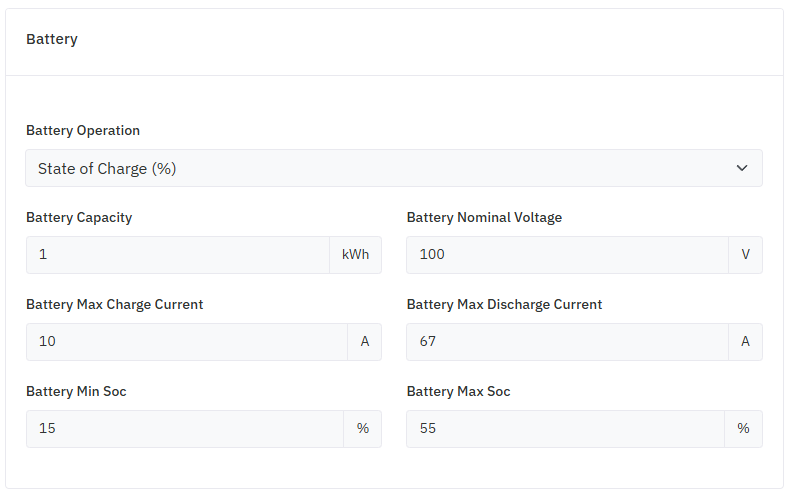This screenshot has width=804, height=500.
Task: Click the kWh unit suffix
Action: point(355,255)
